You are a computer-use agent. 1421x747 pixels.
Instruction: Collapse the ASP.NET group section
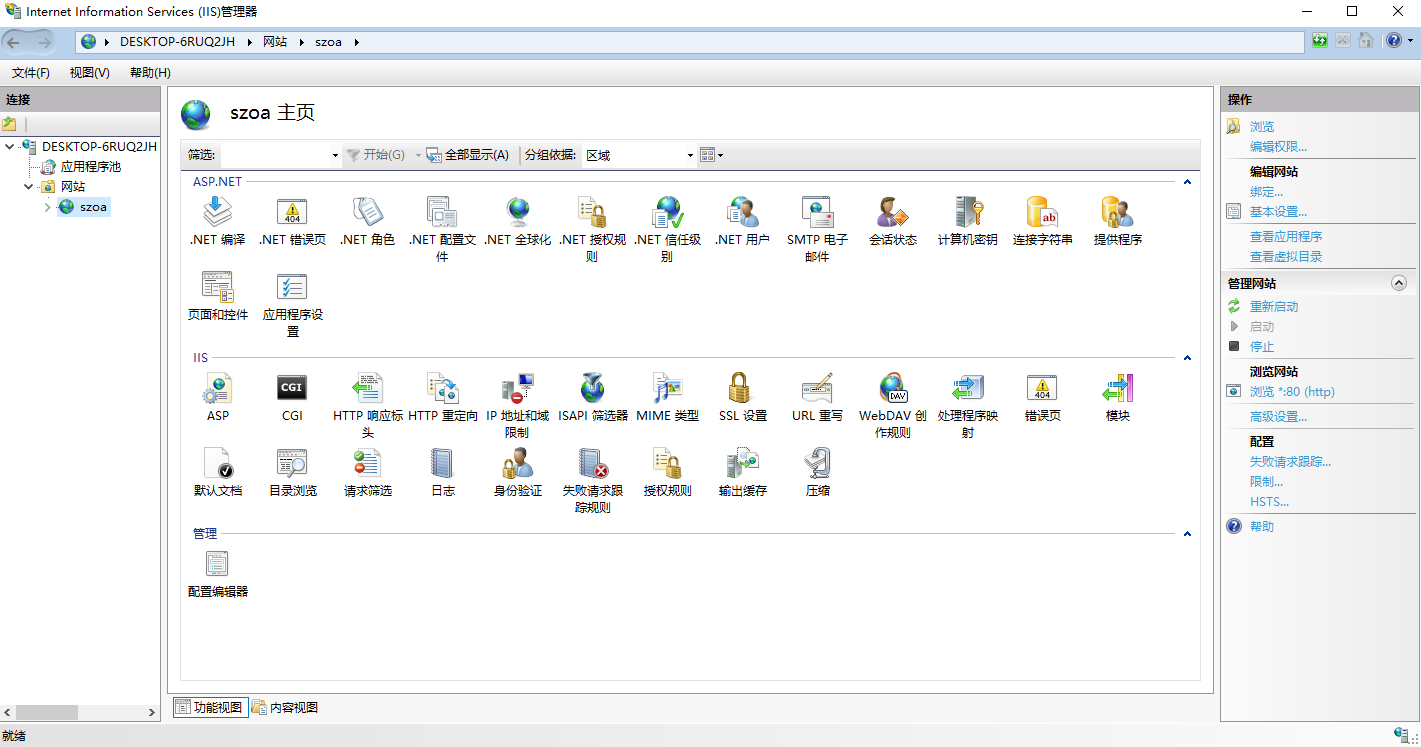[x=1187, y=182]
